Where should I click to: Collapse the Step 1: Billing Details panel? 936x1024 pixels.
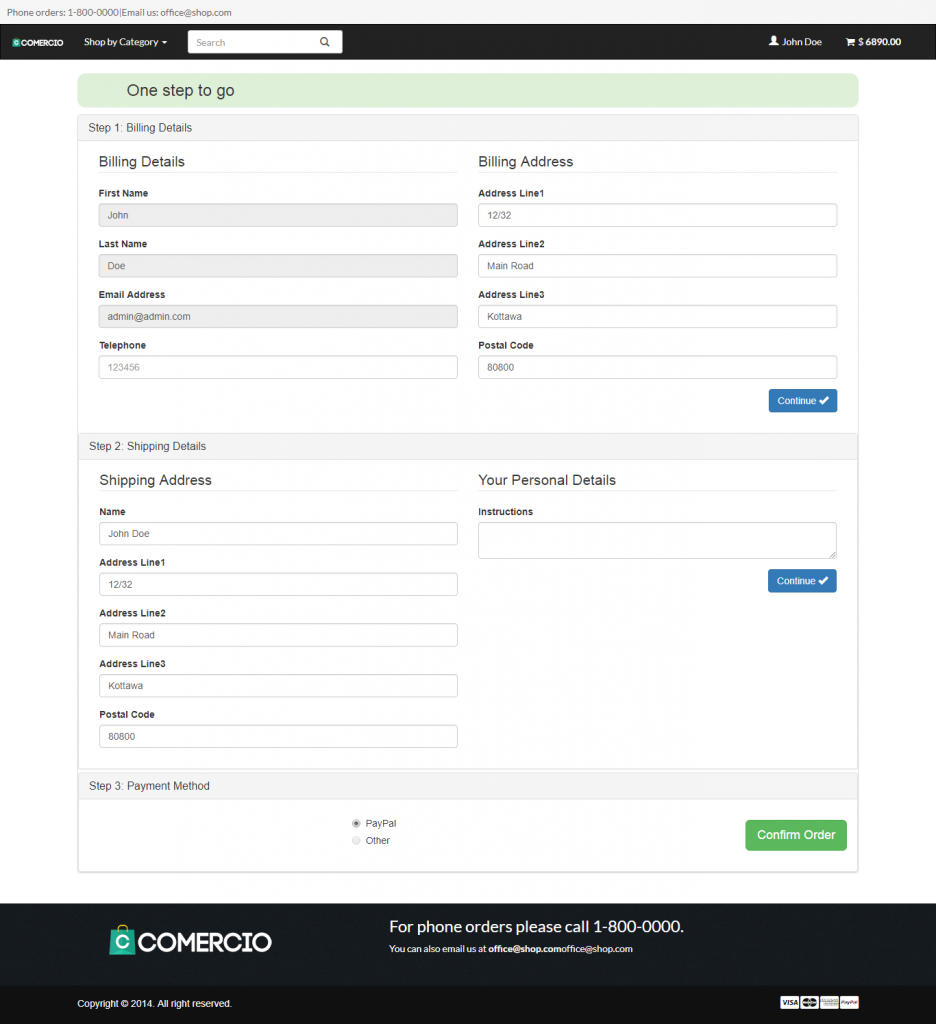point(140,128)
